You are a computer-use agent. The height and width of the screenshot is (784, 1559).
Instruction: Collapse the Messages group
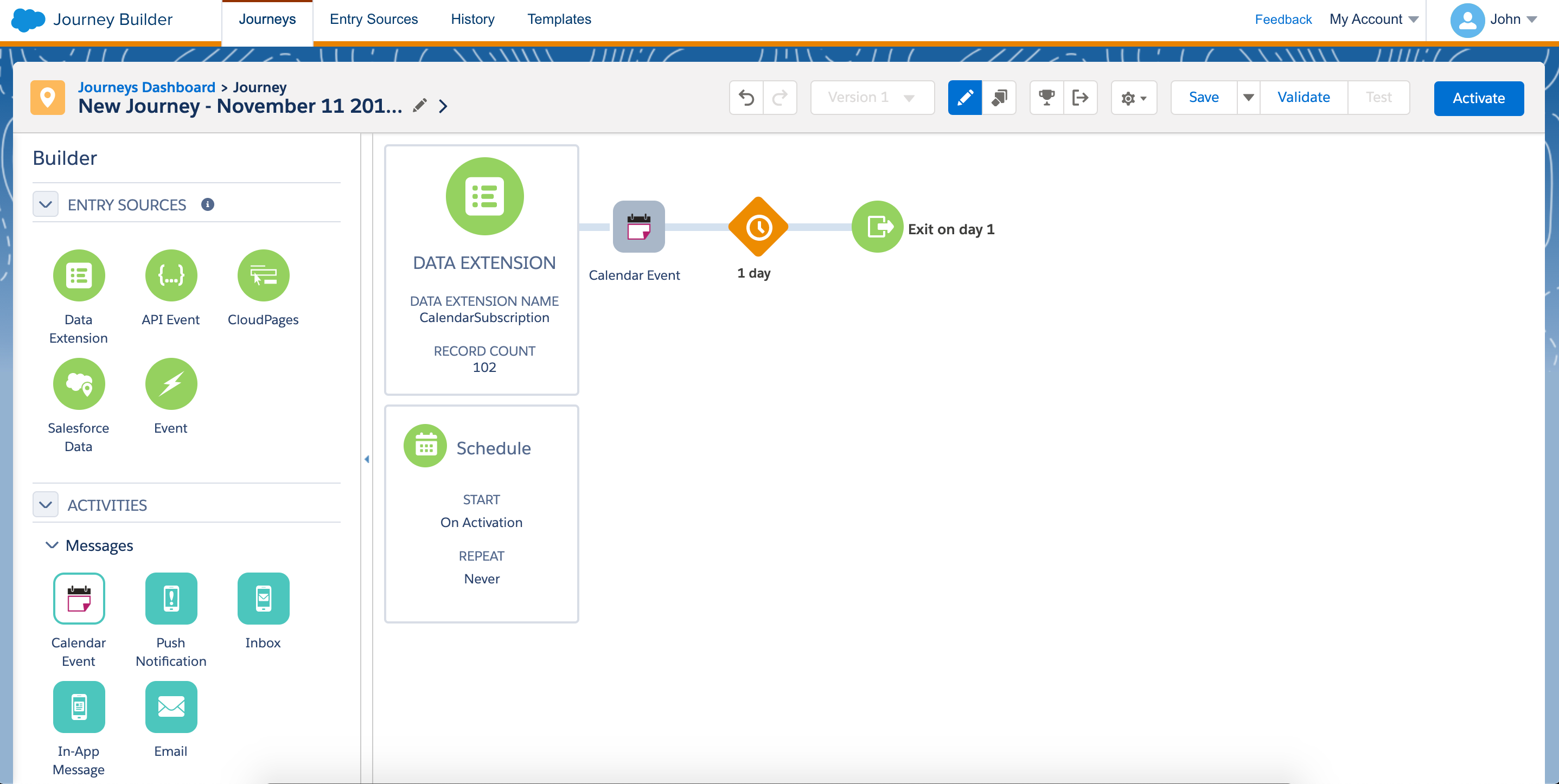point(52,545)
